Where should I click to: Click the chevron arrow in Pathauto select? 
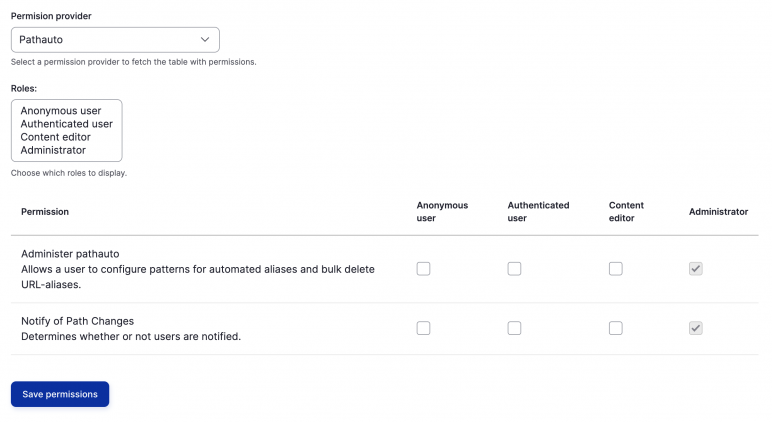coord(205,40)
